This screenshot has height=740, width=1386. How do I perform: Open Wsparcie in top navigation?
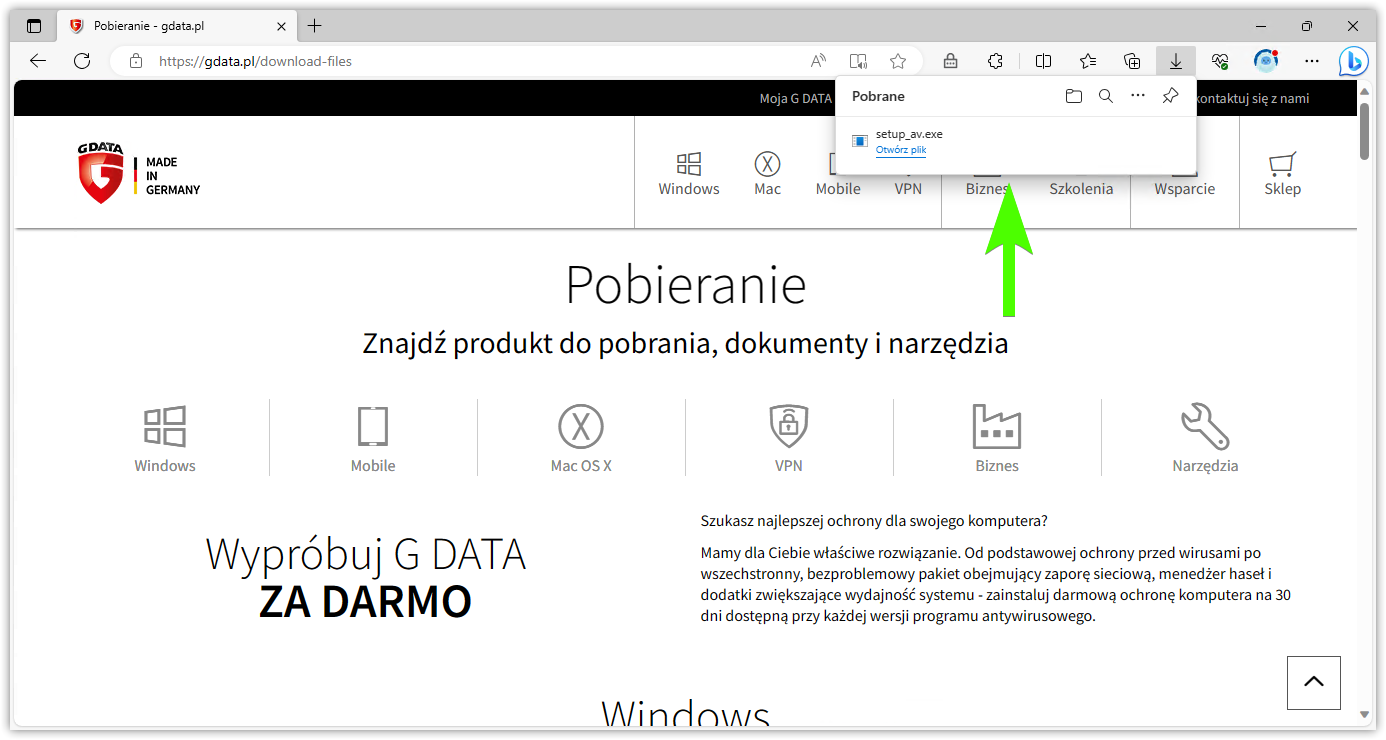coord(1185,189)
